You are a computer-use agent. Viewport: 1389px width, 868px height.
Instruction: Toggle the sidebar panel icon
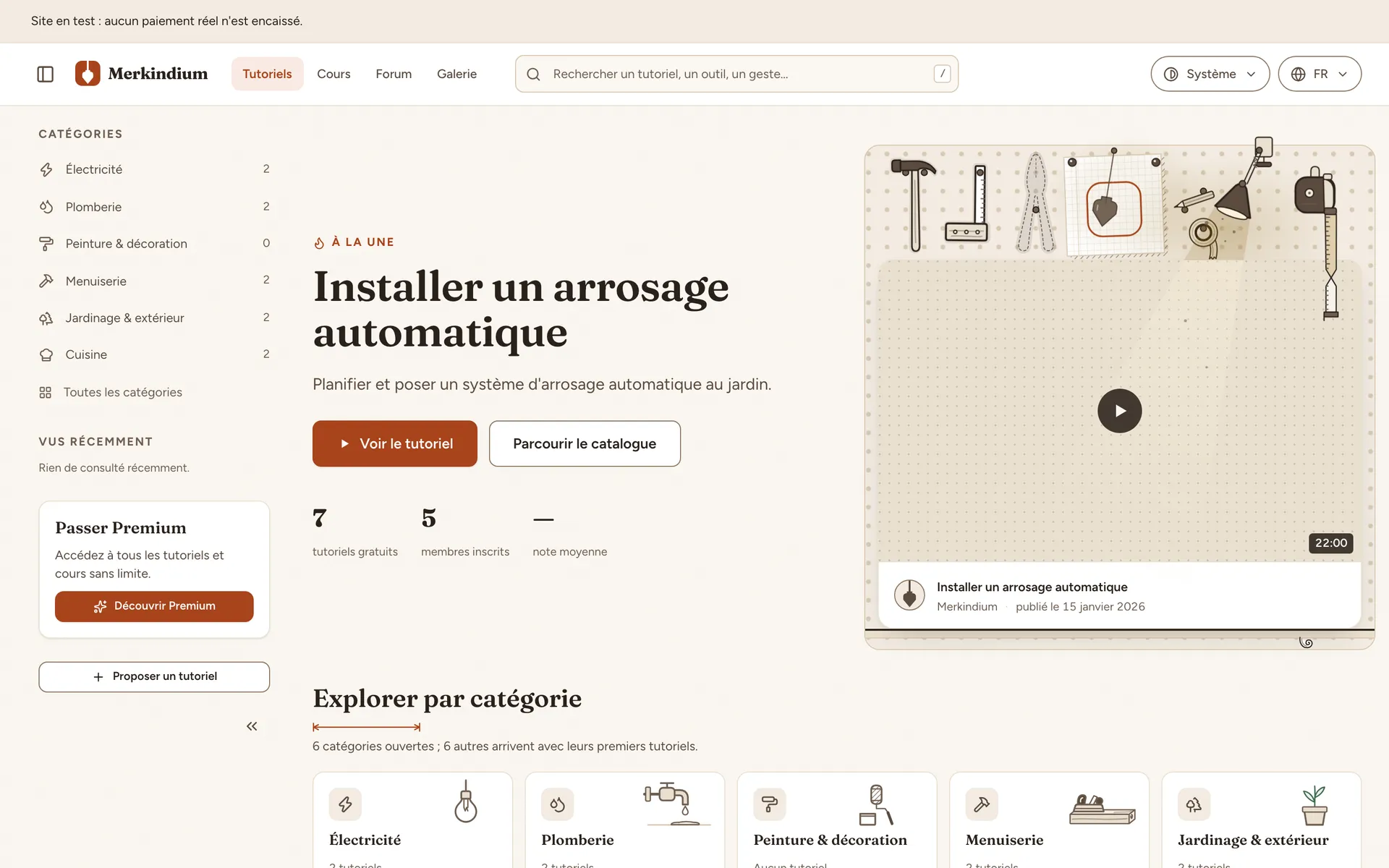click(x=45, y=74)
